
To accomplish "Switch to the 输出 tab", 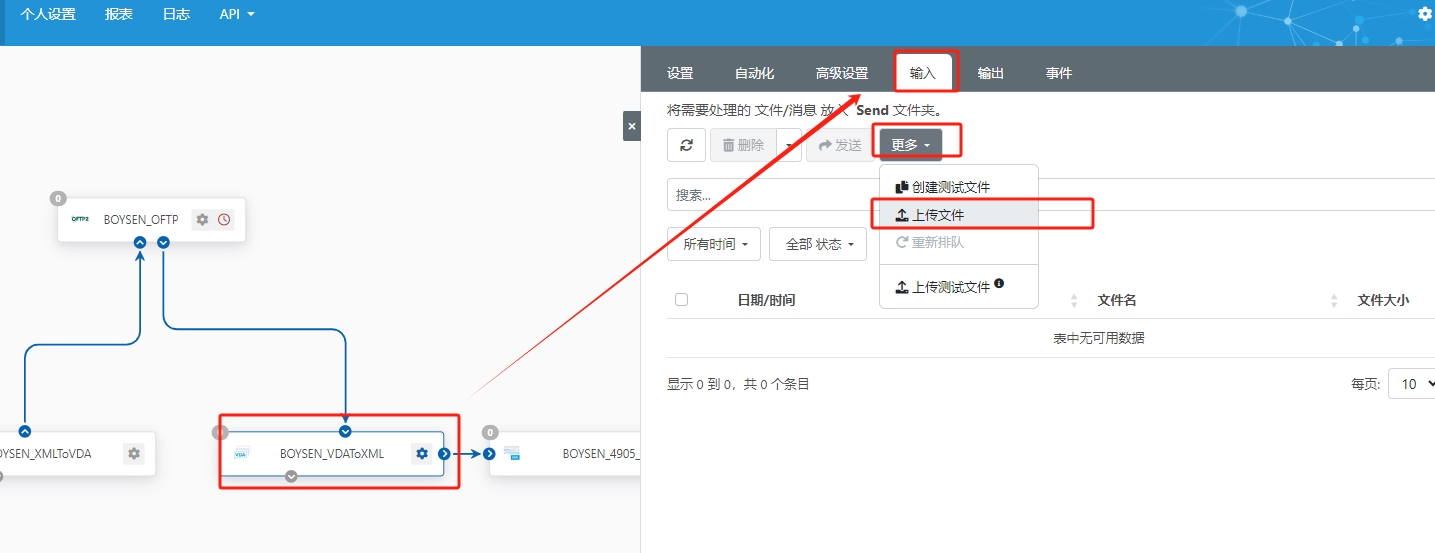I will pyautogui.click(x=990, y=73).
